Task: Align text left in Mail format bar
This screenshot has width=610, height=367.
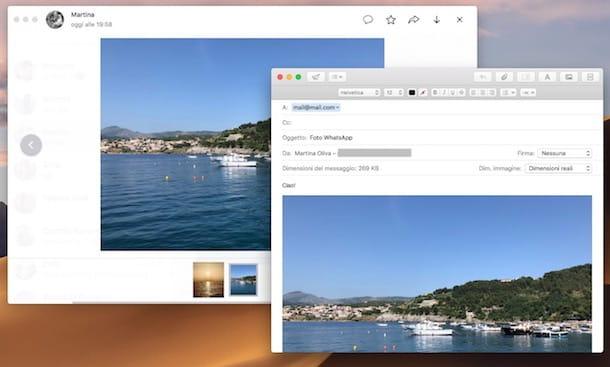Action: [x=474, y=92]
